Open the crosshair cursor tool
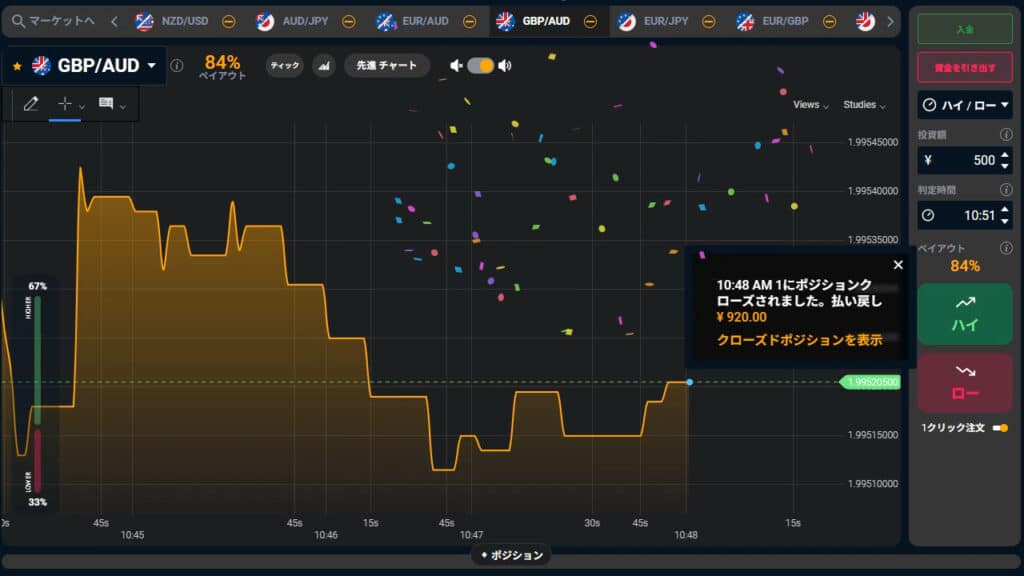Image resolution: width=1024 pixels, height=576 pixels. pyautogui.click(x=65, y=103)
